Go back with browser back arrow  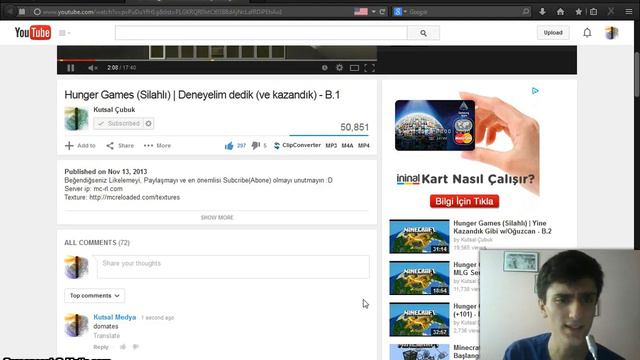click(10, 12)
